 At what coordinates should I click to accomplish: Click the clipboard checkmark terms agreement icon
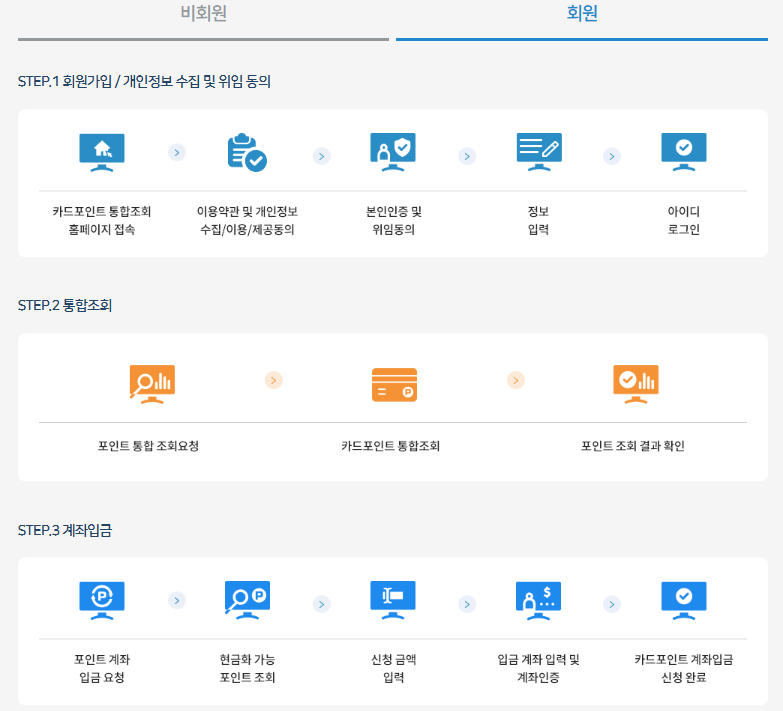247,152
